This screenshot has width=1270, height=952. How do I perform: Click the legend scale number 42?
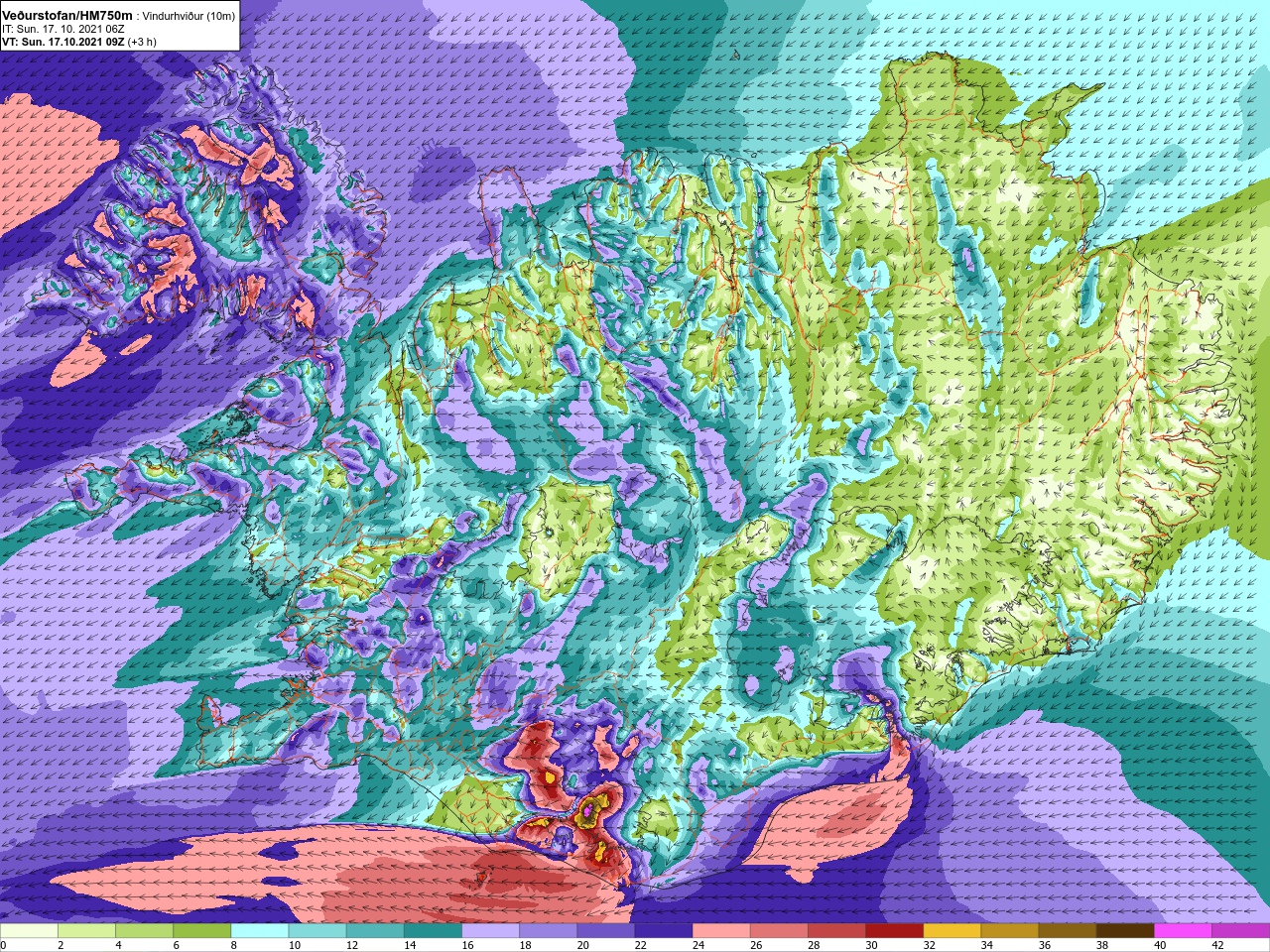(x=1217, y=945)
